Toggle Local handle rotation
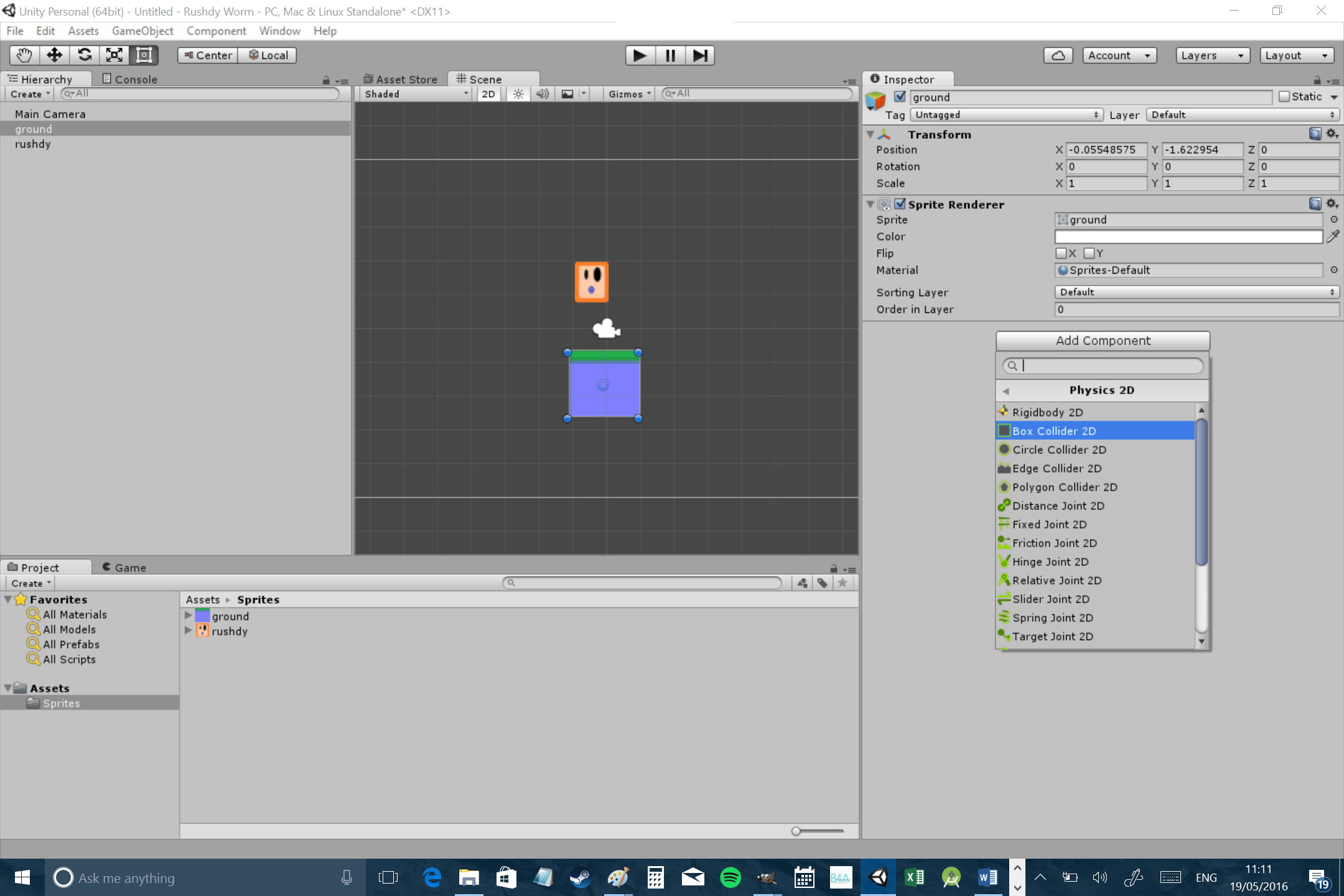Screen dimensions: 1344x896 pos(268,55)
